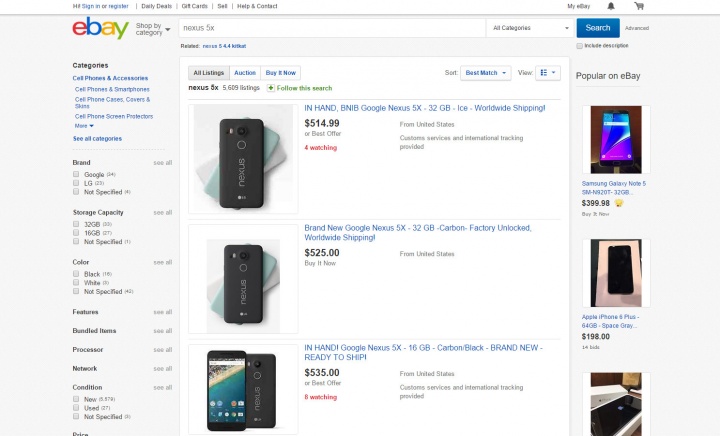Select the Auction tab
The image size is (720, 436).
(245, 73)
